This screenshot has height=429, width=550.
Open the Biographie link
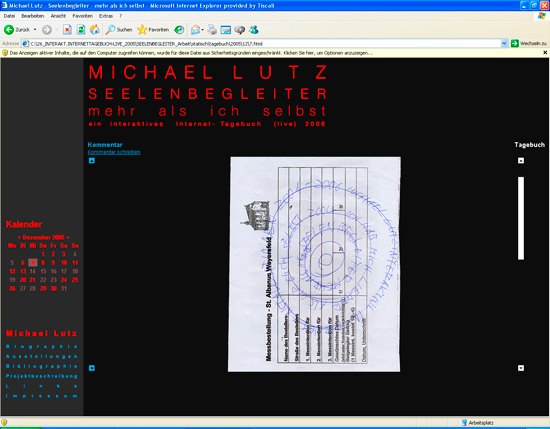click(42, 347)
